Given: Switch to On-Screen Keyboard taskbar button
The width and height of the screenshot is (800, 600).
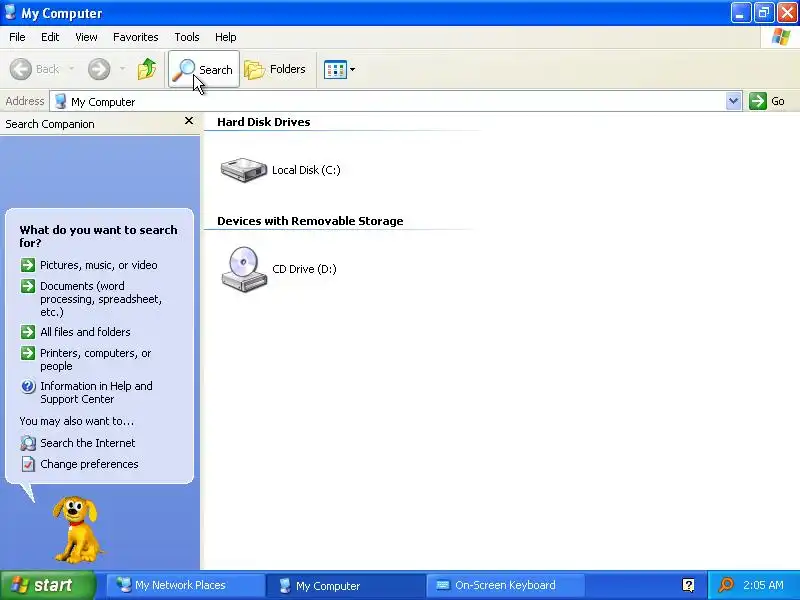Looking at the screenshot, I should [505, 585].
